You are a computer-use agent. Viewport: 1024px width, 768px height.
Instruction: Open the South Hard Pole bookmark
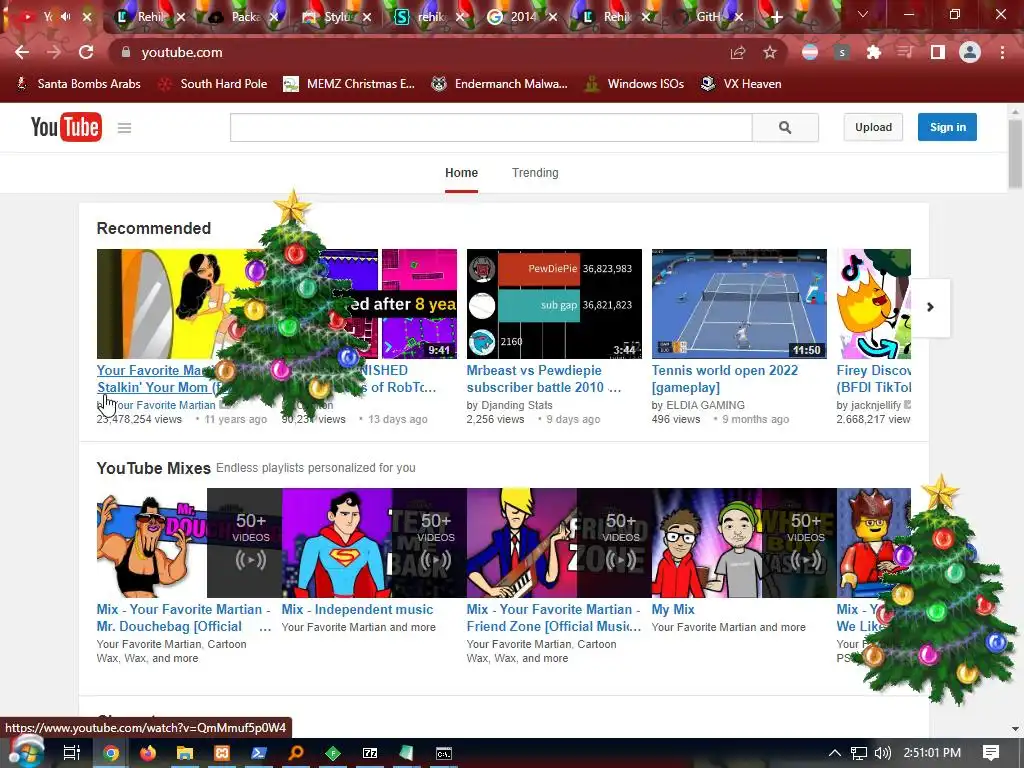pos(214,84)
